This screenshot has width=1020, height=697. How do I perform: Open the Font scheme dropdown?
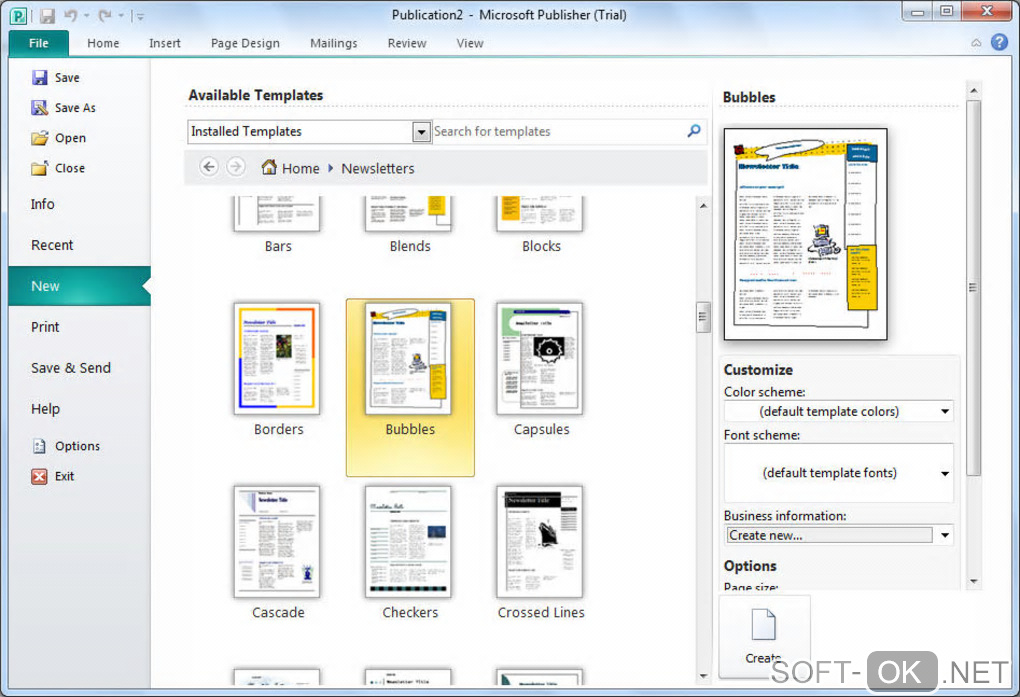pos(945,473)
